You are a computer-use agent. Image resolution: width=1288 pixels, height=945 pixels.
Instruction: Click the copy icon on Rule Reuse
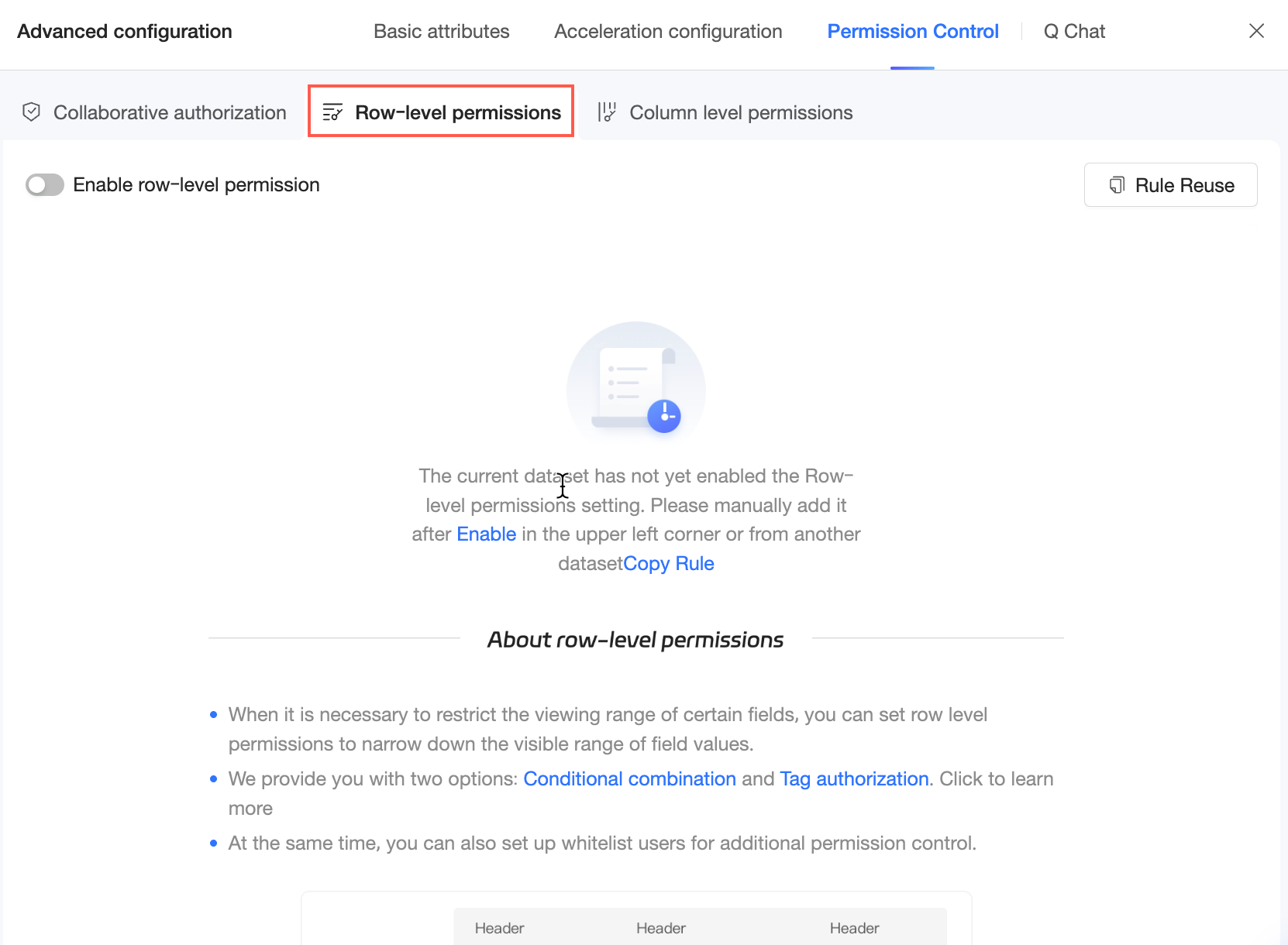1117,185
